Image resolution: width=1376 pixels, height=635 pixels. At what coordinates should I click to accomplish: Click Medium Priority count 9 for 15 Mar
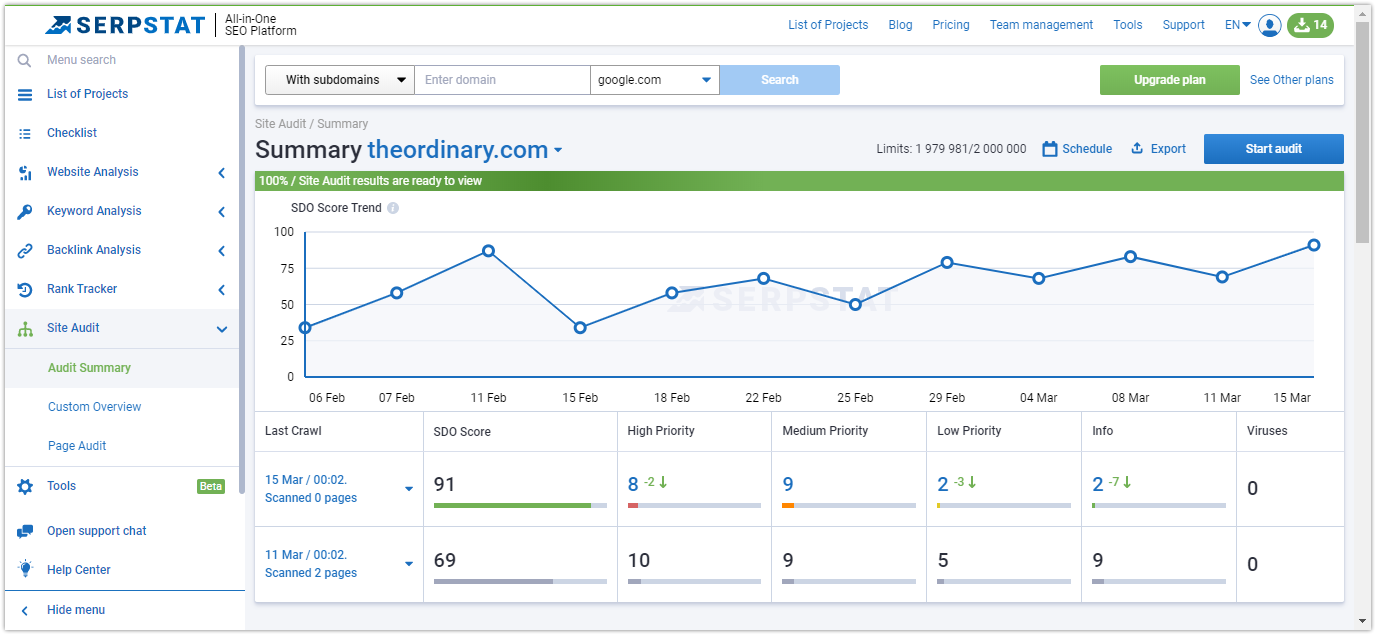pyautogui.click(x=788, y=485)
